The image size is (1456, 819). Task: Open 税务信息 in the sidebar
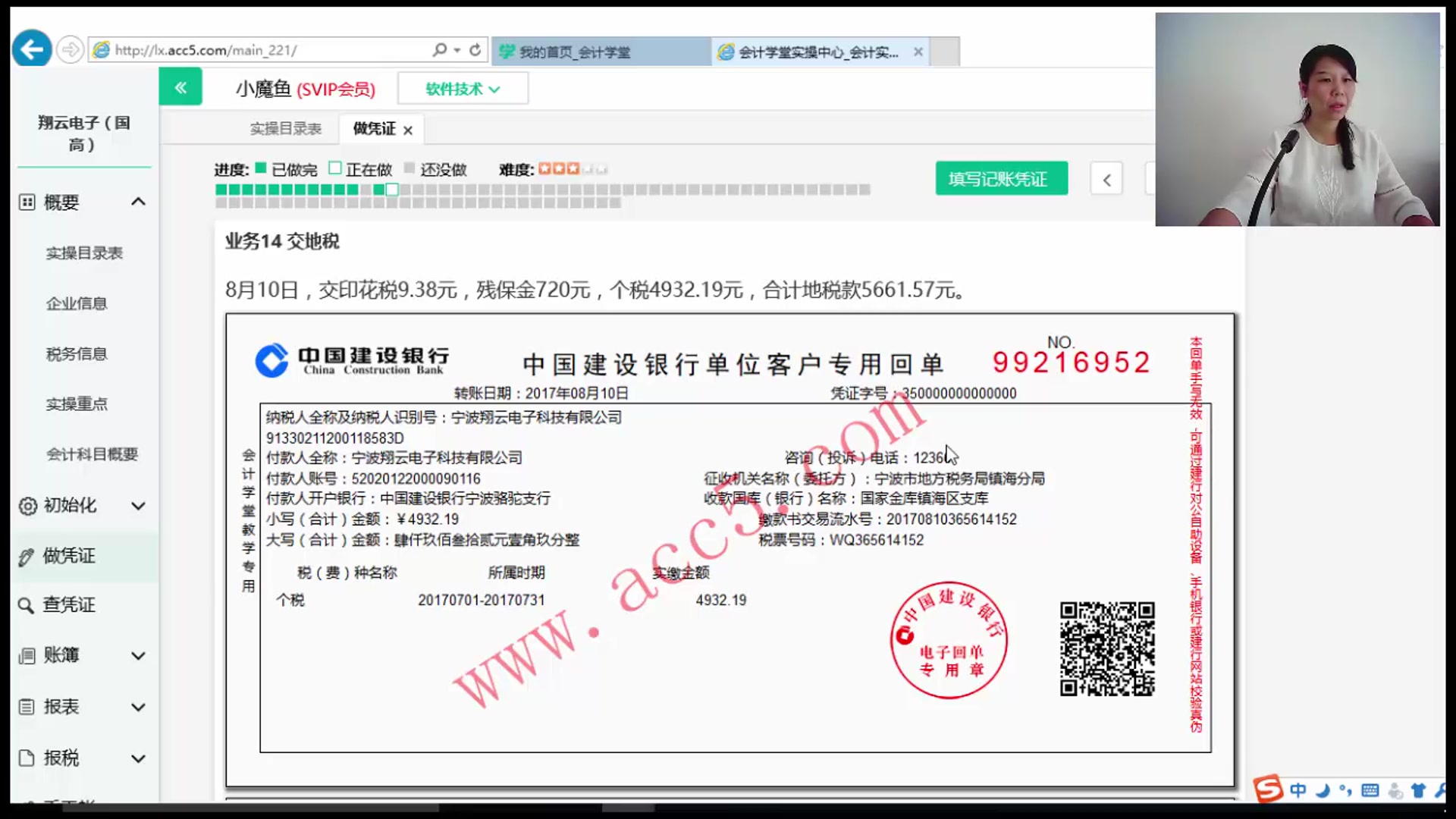(77, 354)
